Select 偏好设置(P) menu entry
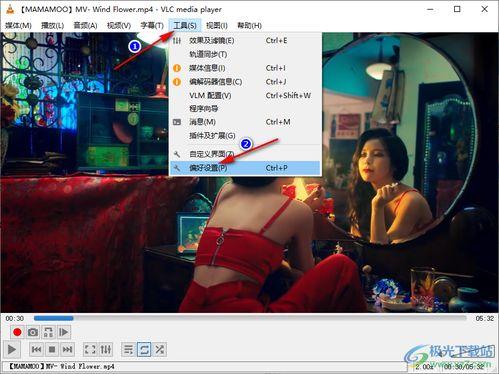Screen dimensions: 499x374 click(x=245, y=168)
